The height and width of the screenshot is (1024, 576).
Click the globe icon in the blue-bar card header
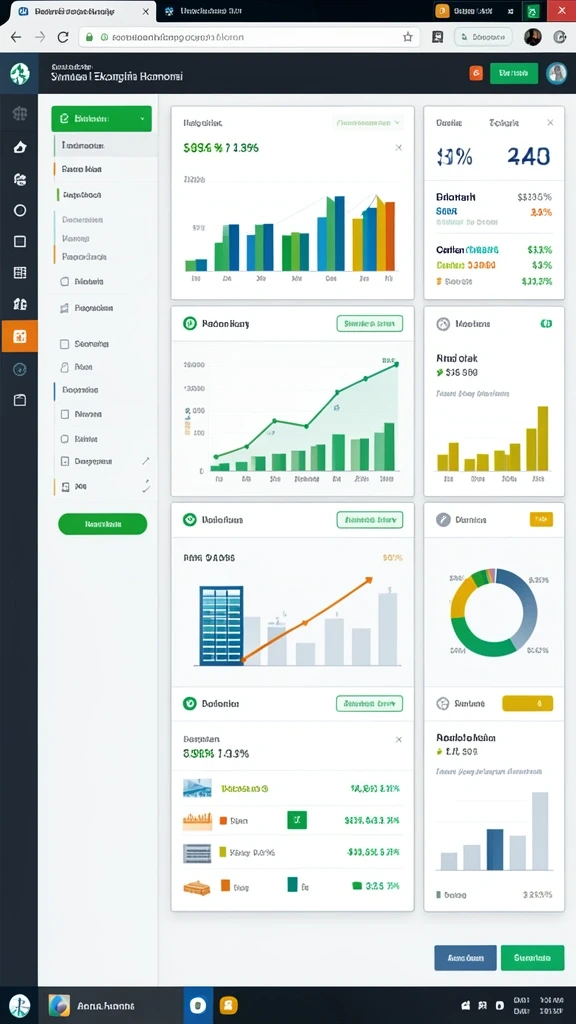click(443, 703)
